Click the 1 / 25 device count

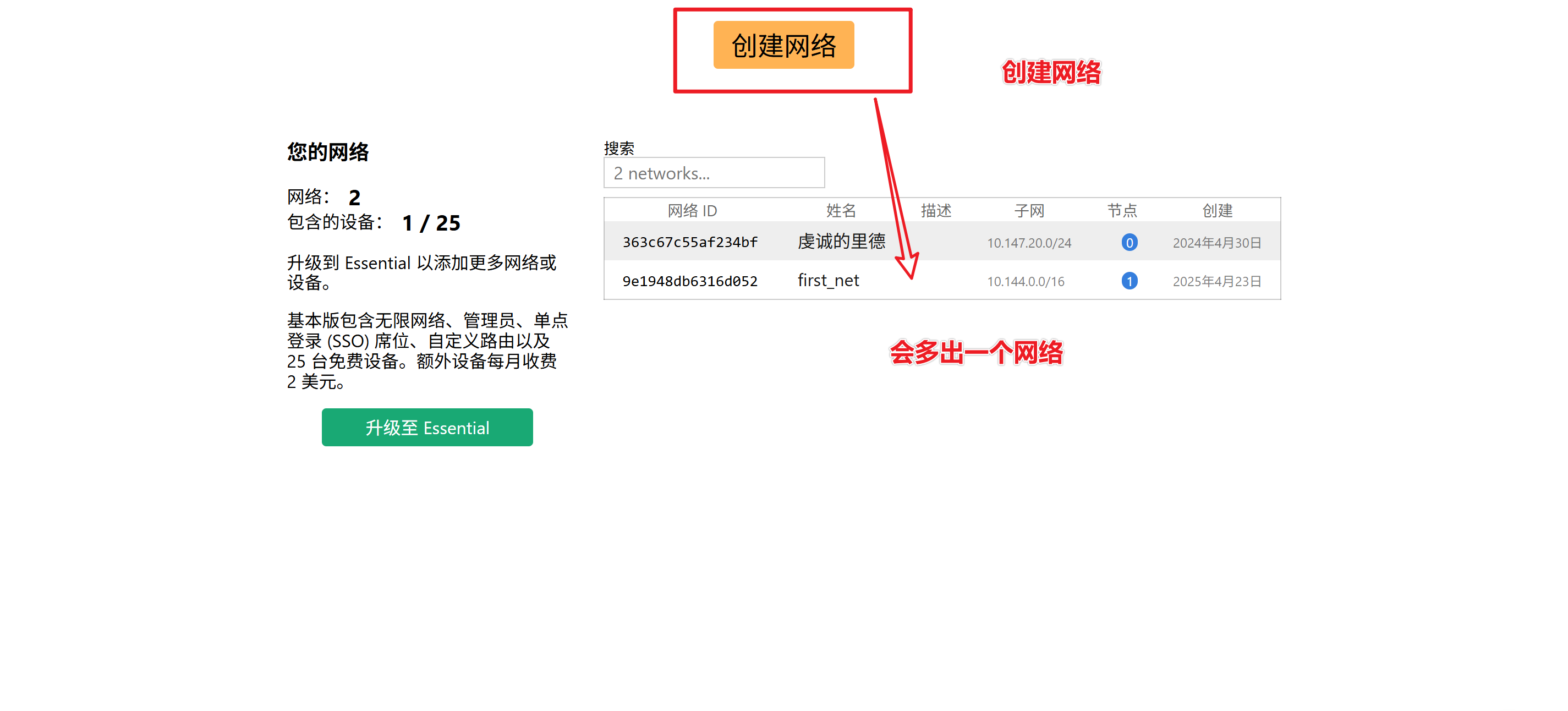point(431,223)
